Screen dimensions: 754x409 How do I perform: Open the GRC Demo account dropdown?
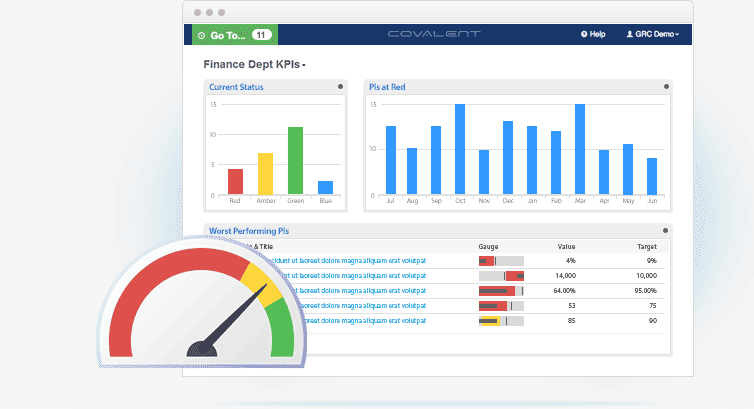[653, 34]
